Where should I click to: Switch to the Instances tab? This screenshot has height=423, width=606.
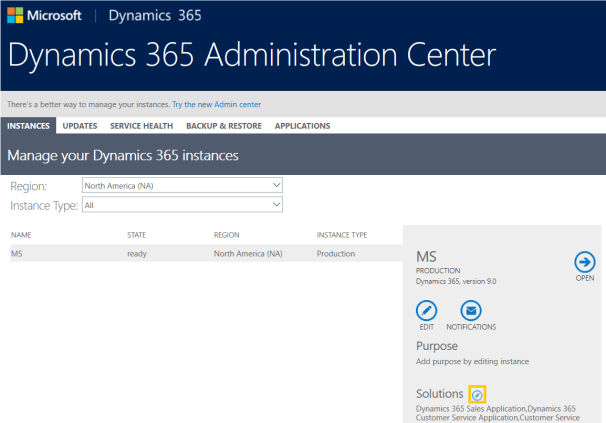(x=29, y=126)
